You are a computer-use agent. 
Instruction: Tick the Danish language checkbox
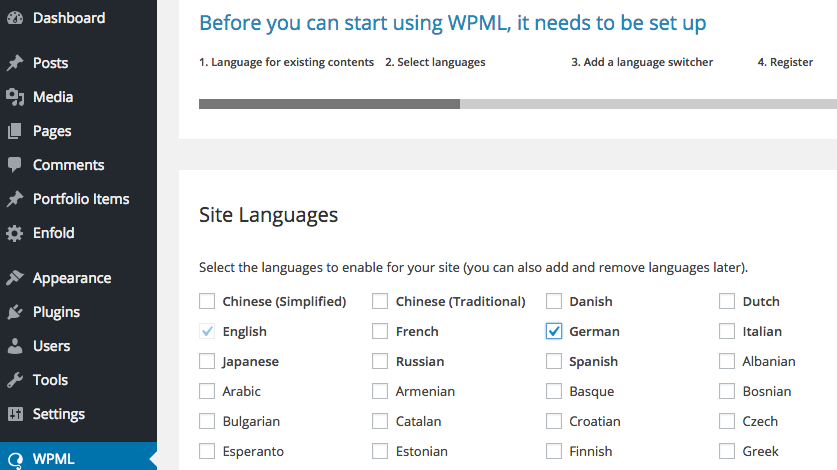pos(554,301)
